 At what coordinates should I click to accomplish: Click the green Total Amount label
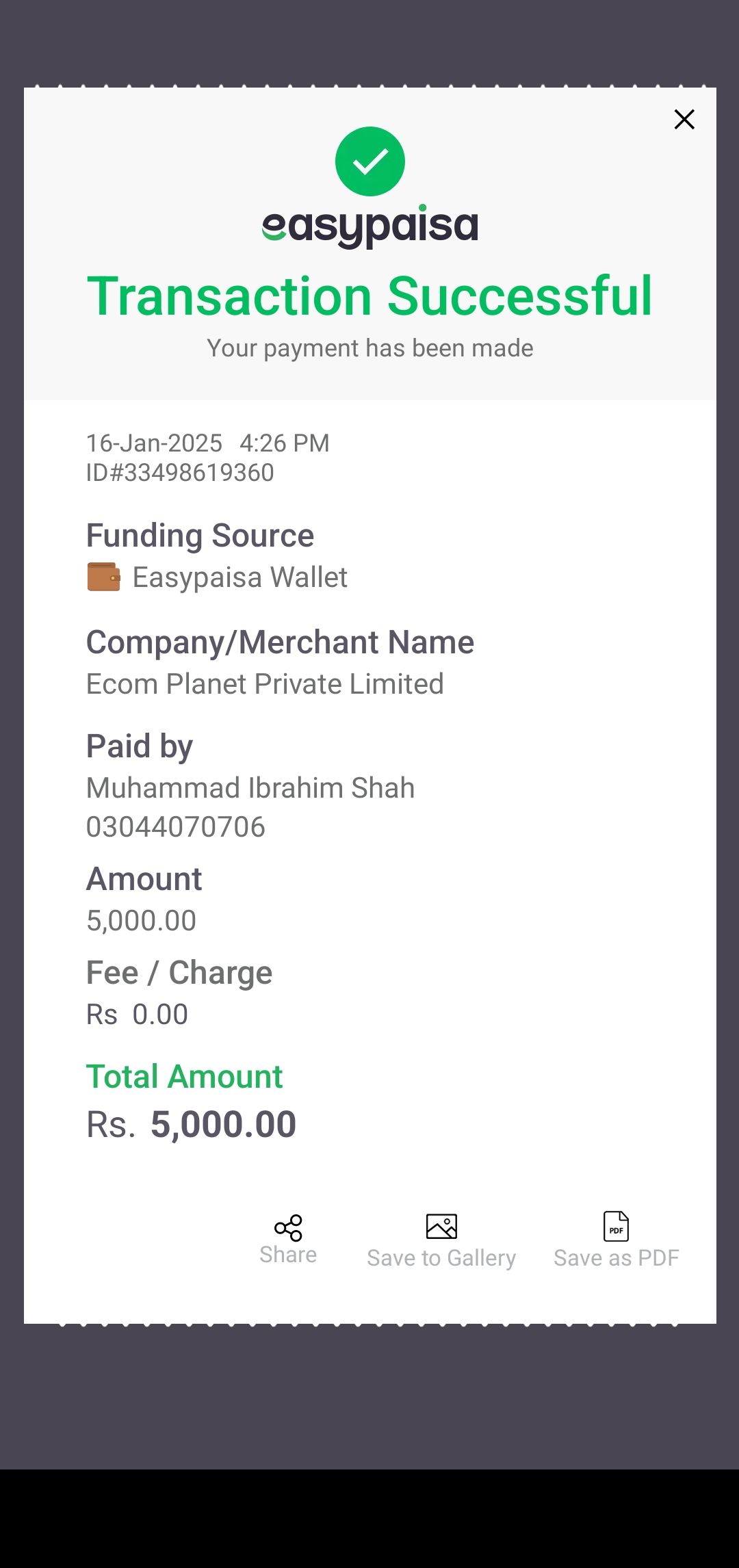tap(184, 1077)
